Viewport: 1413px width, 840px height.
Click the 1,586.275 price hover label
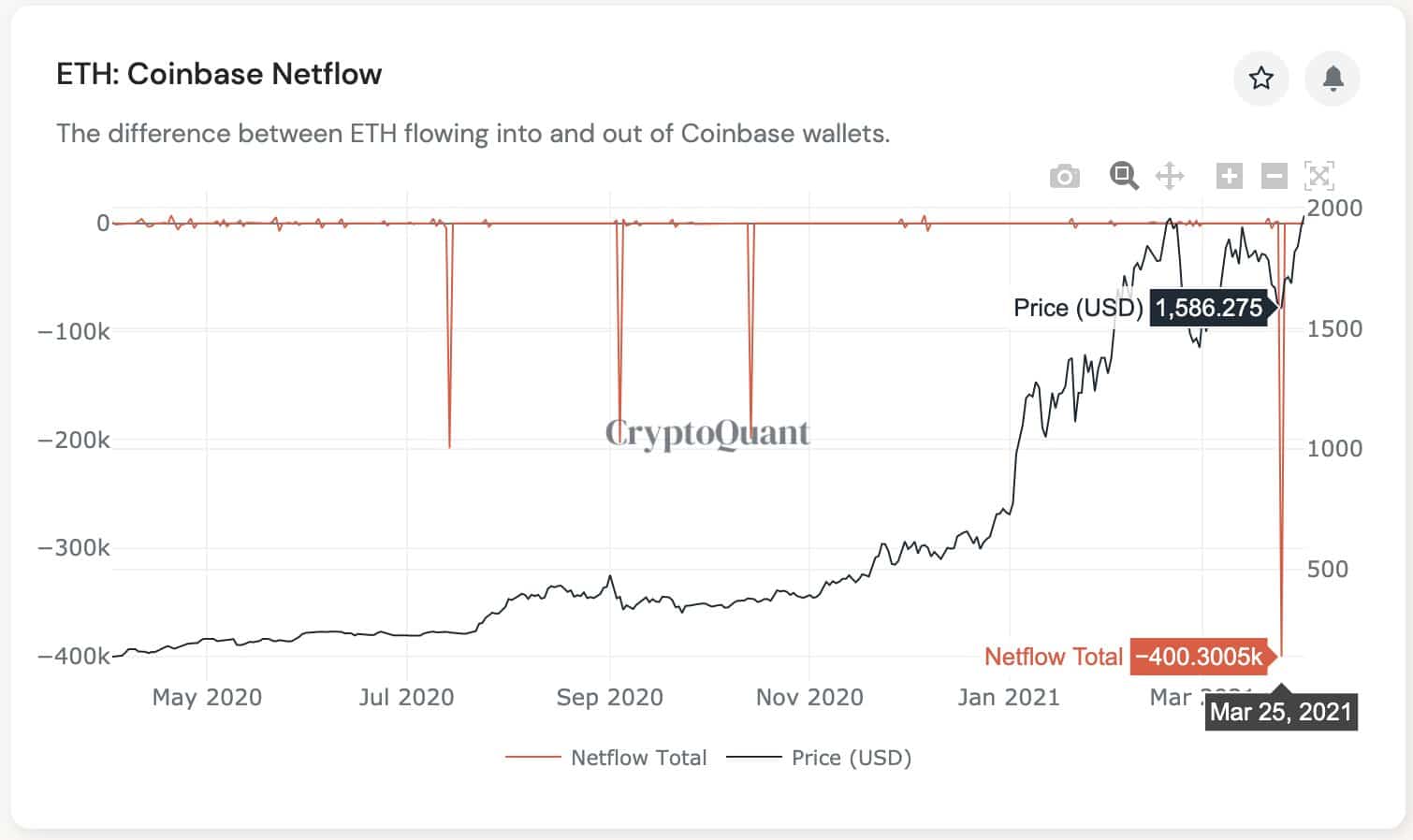click(1208, 308)
